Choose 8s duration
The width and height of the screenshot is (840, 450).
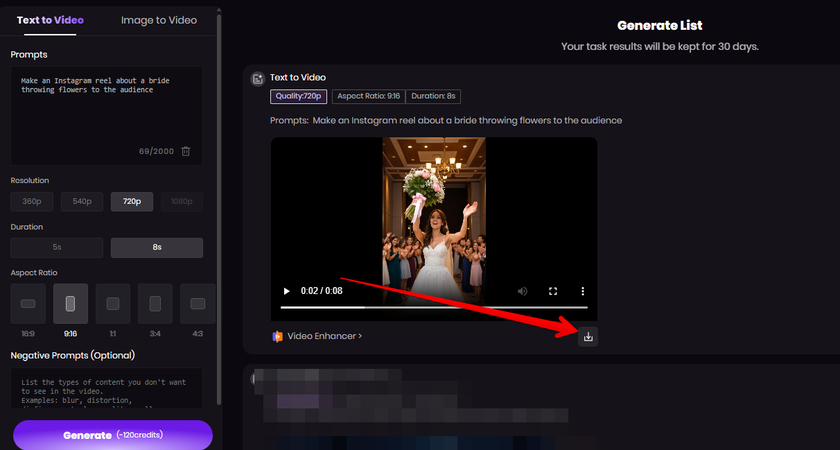click(157, 248)
